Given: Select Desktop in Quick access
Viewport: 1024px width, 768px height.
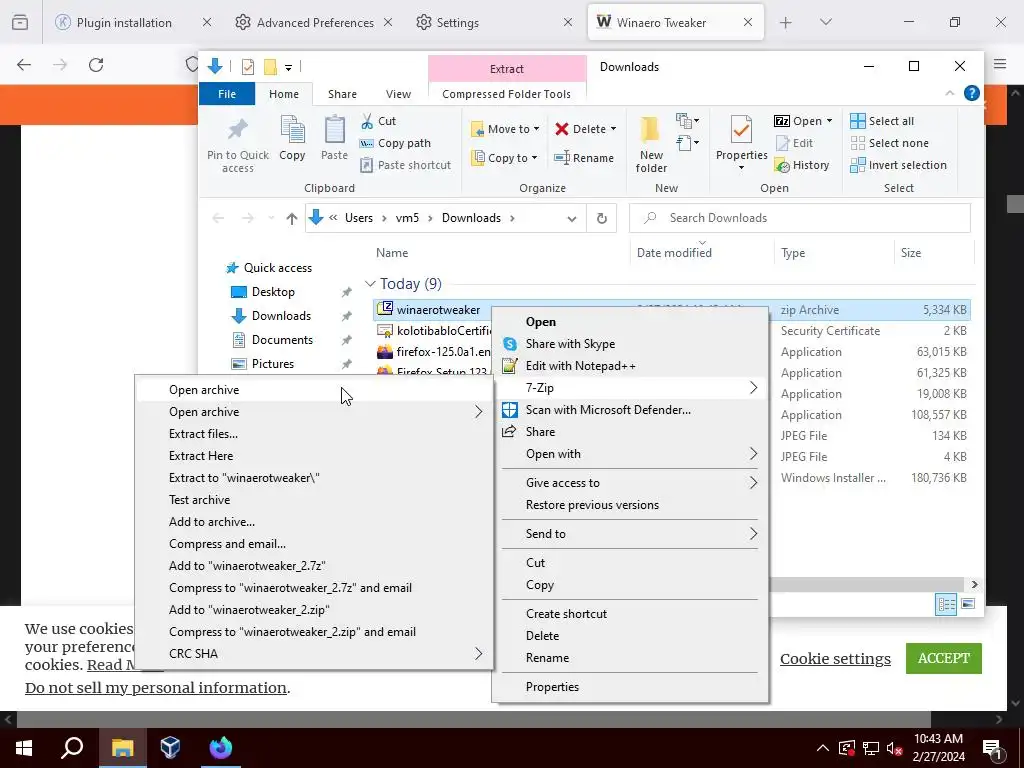Looking at the screenshot, I should pyautogui.click(x=273, y=292).
